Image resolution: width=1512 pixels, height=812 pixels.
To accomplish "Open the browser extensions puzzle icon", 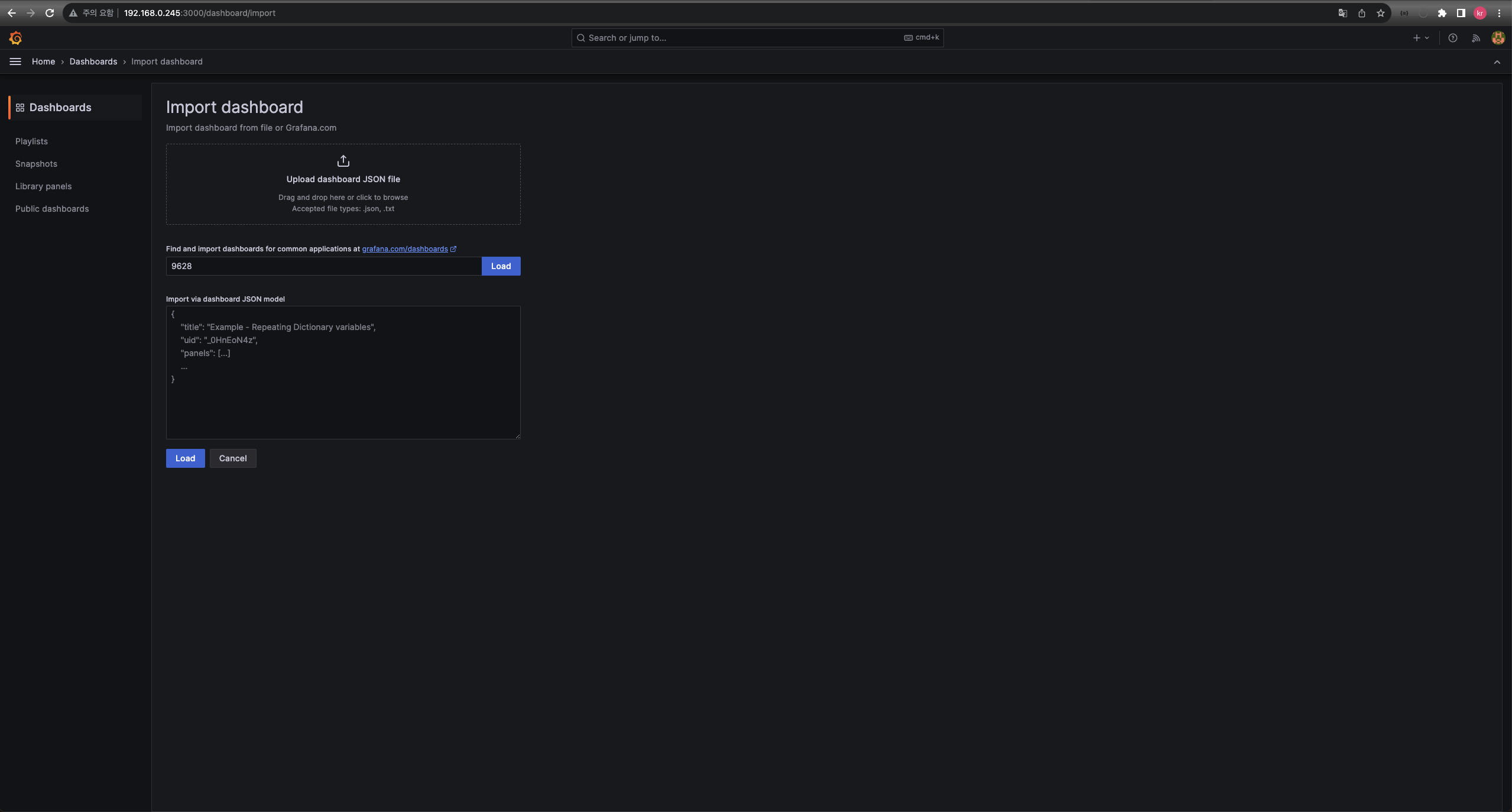I will pos(1442,12).
